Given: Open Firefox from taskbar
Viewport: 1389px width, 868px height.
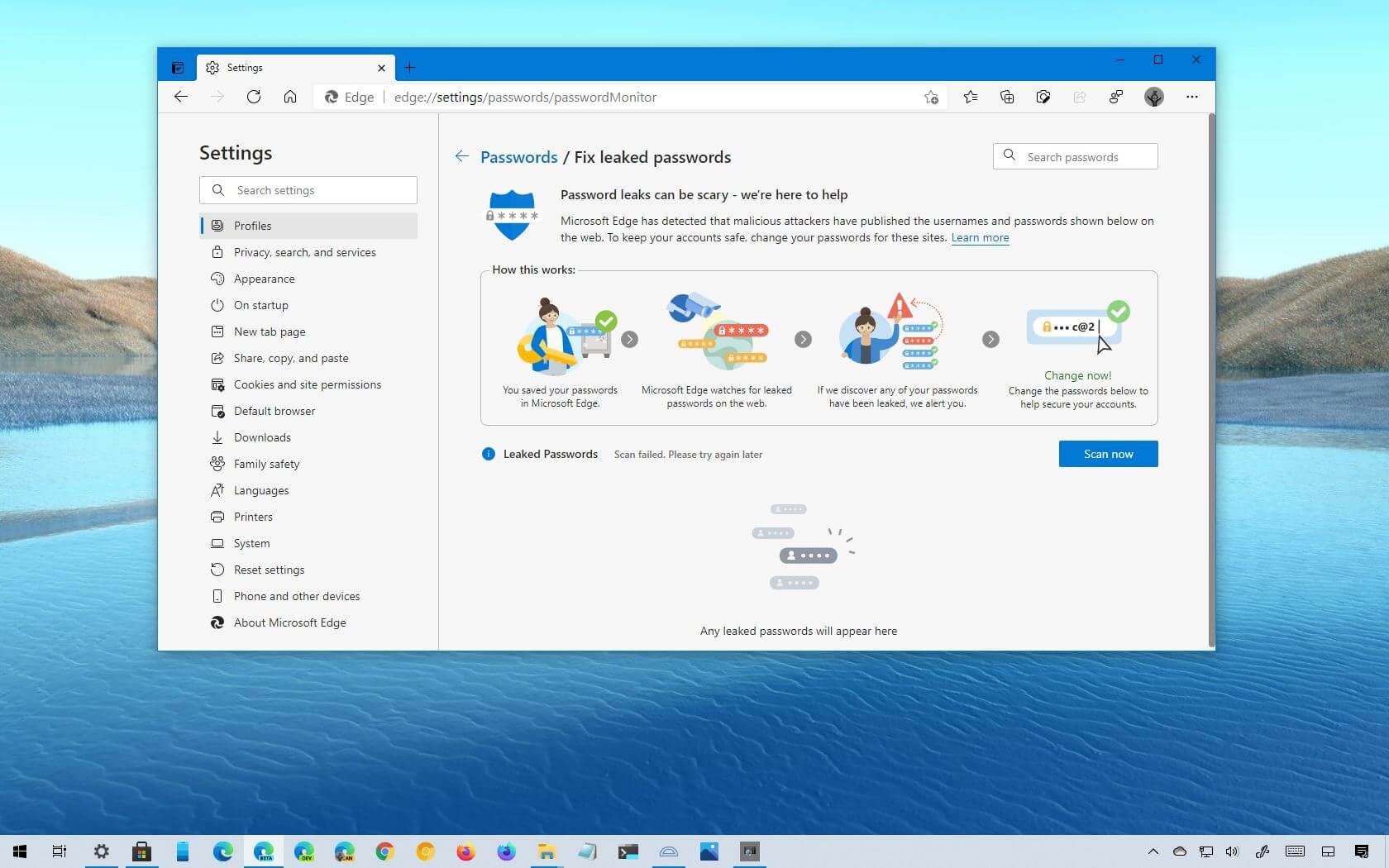Looking at the screenshot, I should point(465,851).
